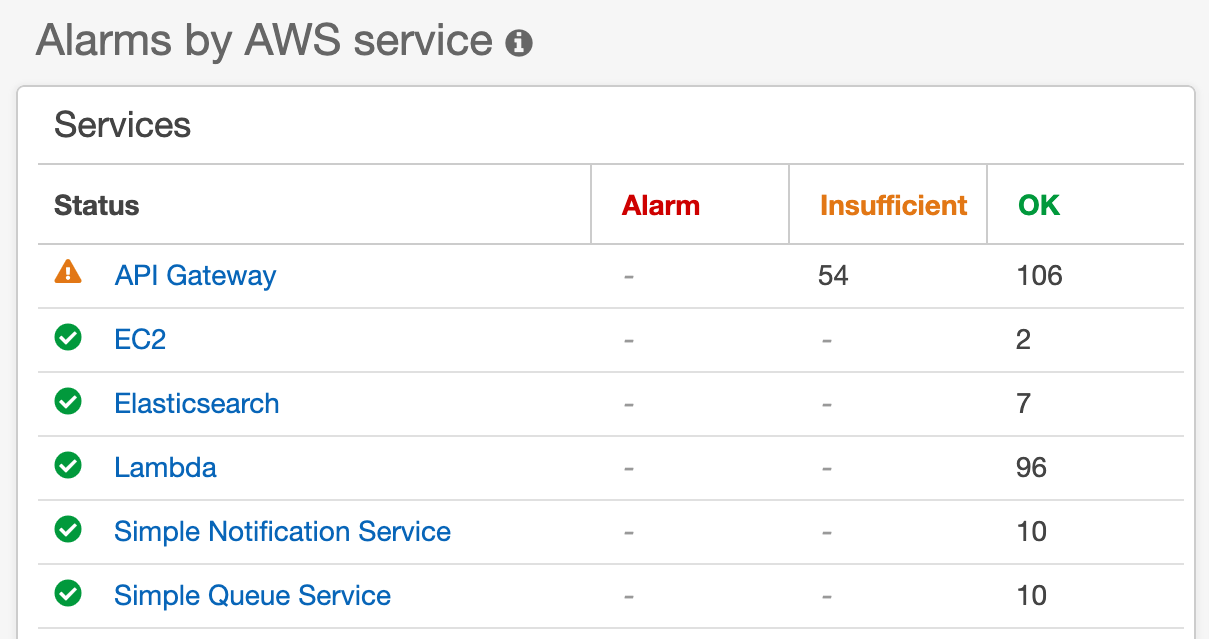Click green check icon beside Simple Notification Service
The image size is (1209, 639).
tap(68, 531)
